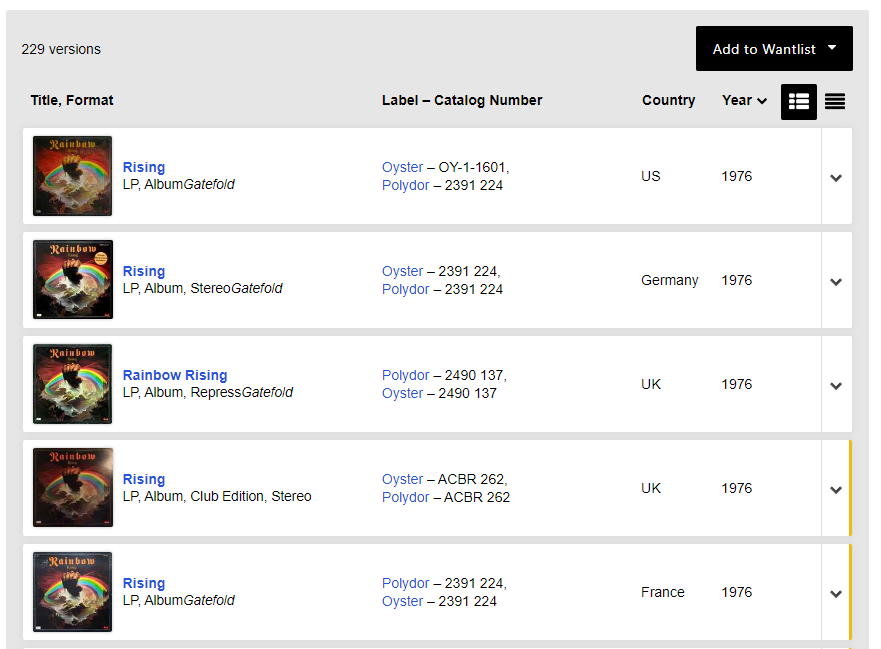Click the France version cover thumbnail

click(x=72, y=592)
